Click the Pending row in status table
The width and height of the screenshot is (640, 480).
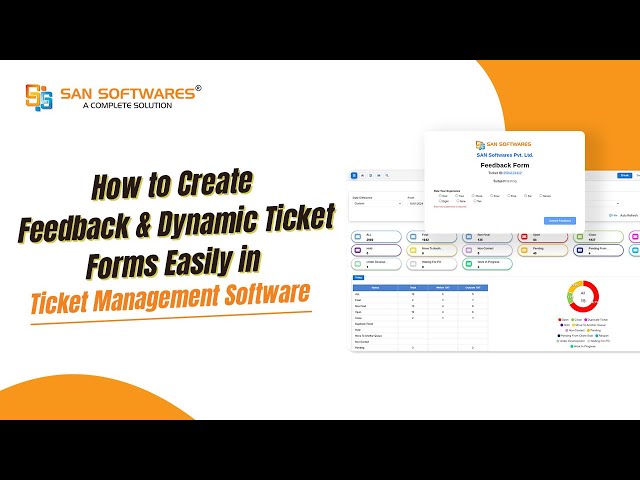[420, 348]
